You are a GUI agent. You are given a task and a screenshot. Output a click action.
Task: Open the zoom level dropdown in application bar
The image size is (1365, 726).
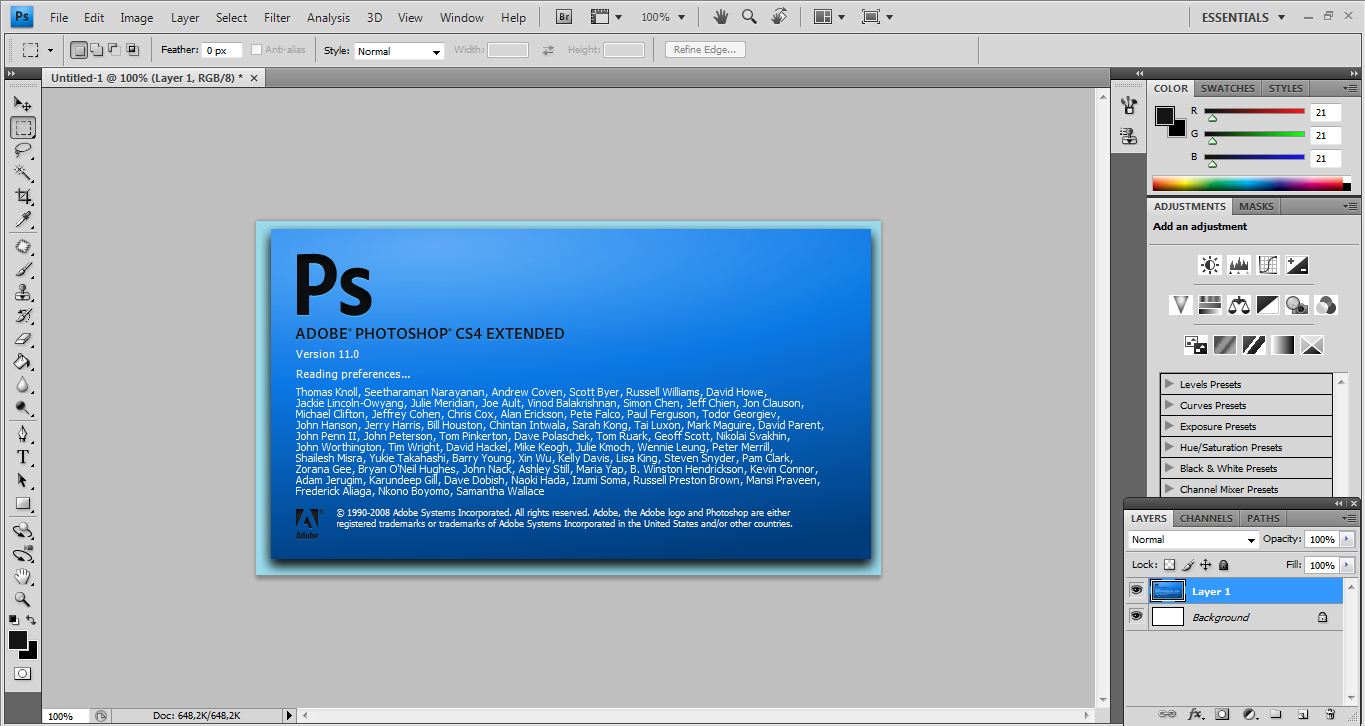(663, 17)
